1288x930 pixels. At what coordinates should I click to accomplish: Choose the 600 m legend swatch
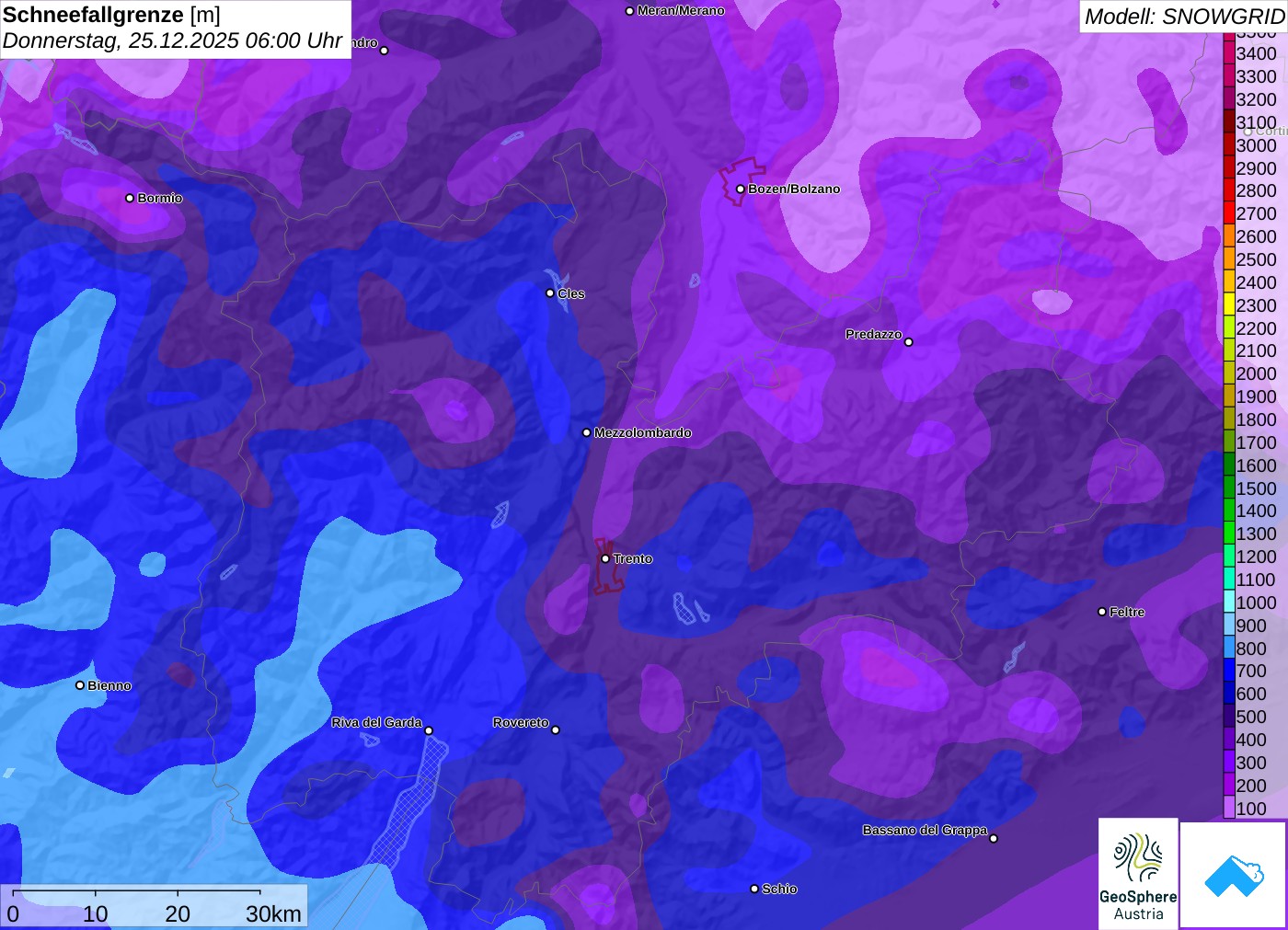[1228, 694]
